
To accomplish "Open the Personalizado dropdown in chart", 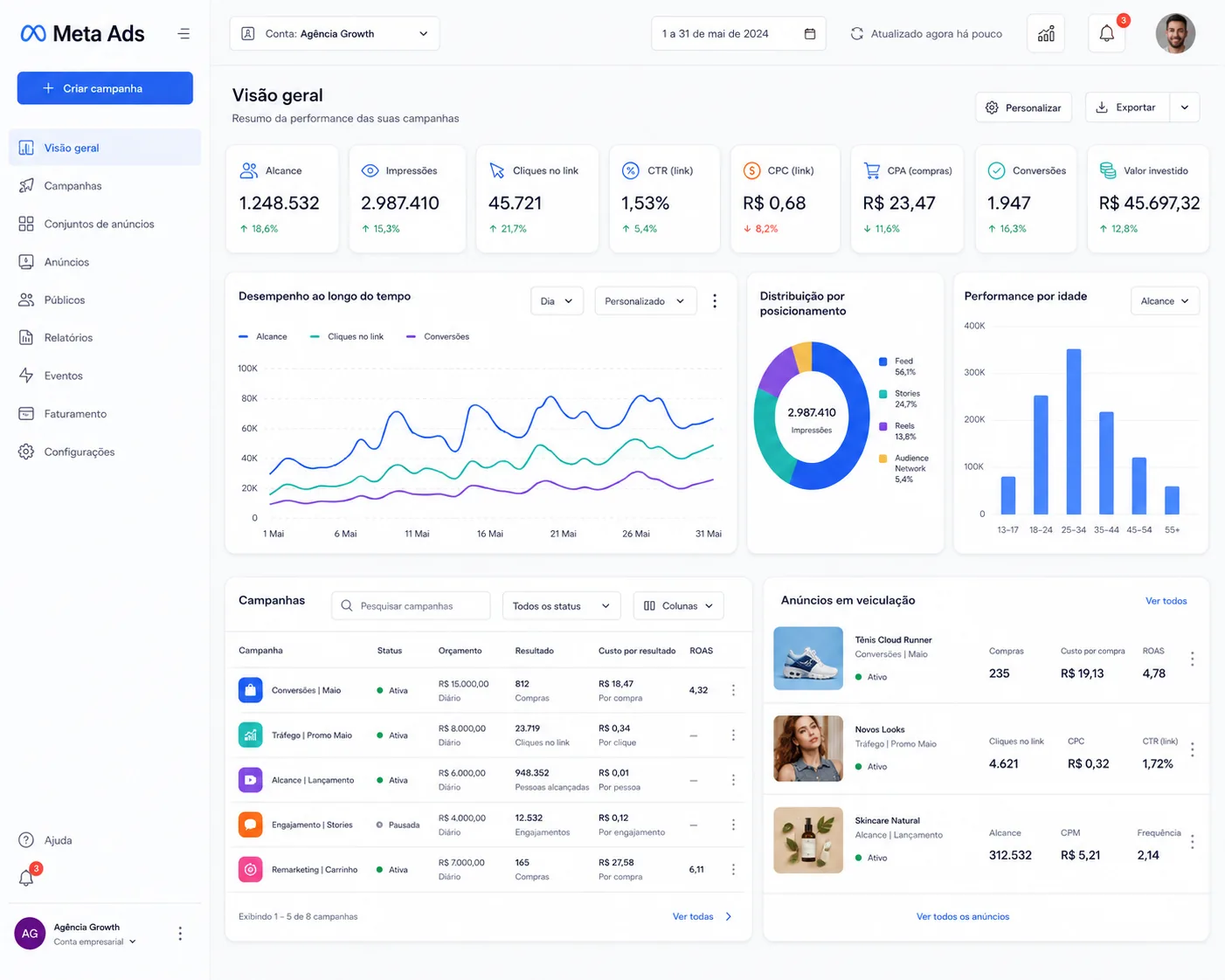I will pyautogui.click(x=646, y=301).
